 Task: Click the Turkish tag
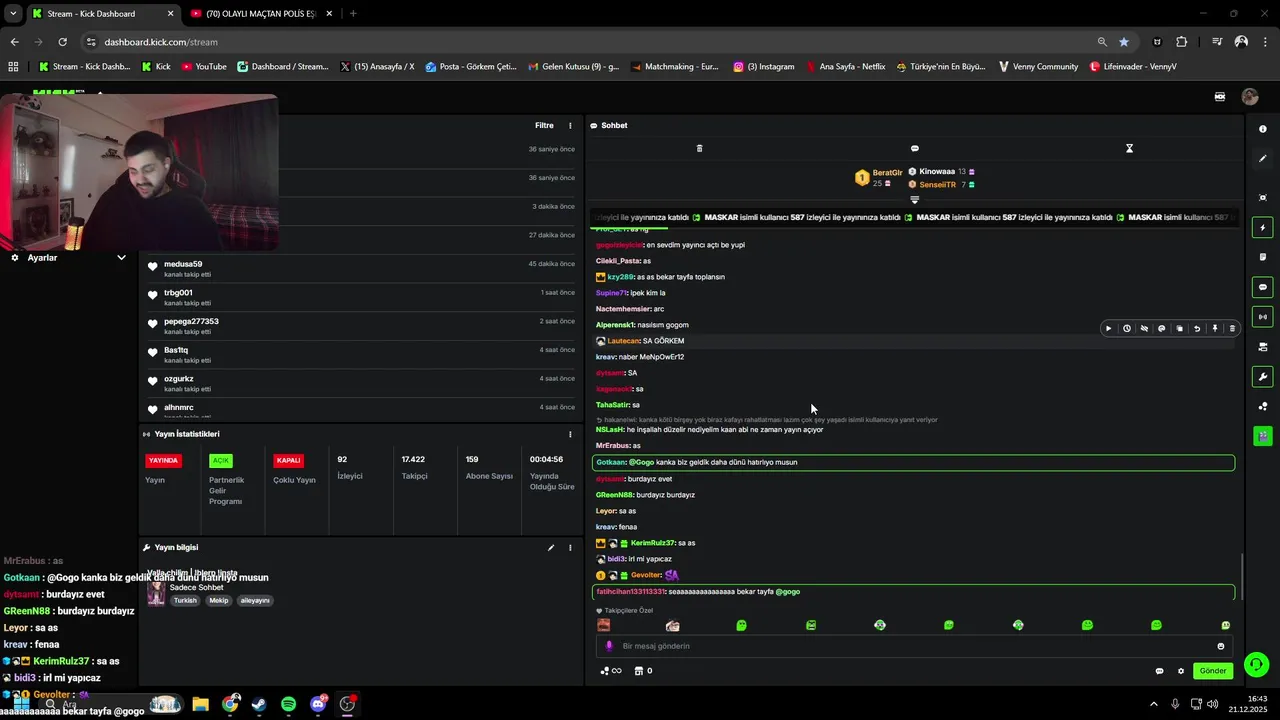[185, 601]
